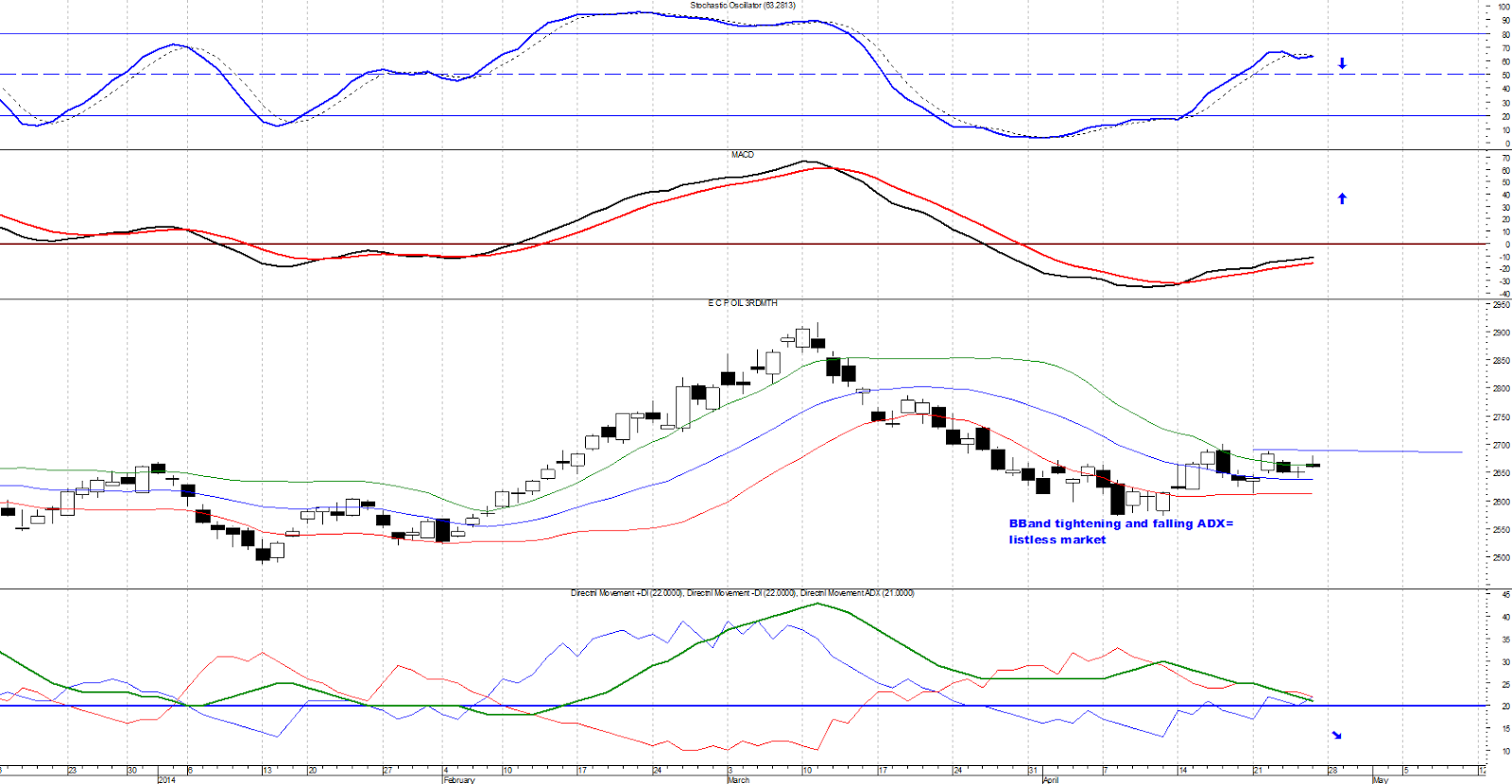1512x784 pixels.
Task: Click the 15 label on ADX scale
Action: (1505, 729)
